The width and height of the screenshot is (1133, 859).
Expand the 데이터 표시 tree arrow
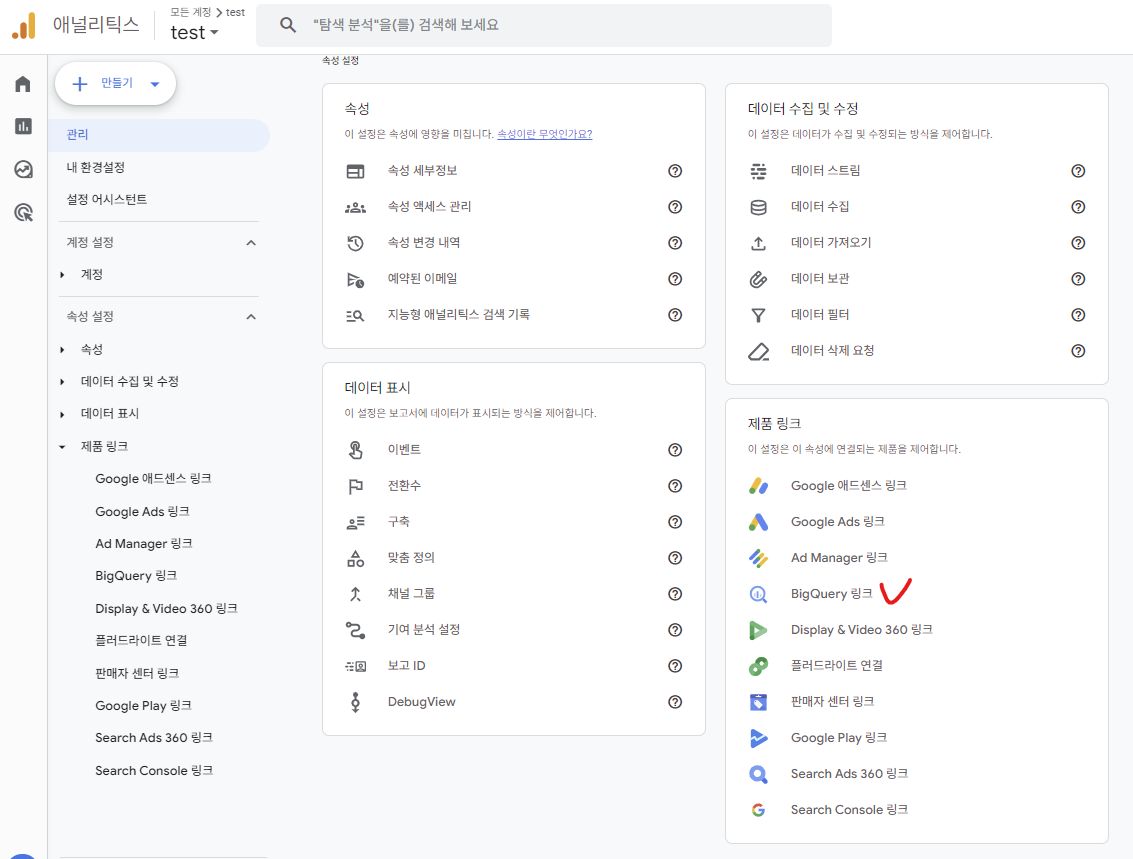tap(63, 415)
